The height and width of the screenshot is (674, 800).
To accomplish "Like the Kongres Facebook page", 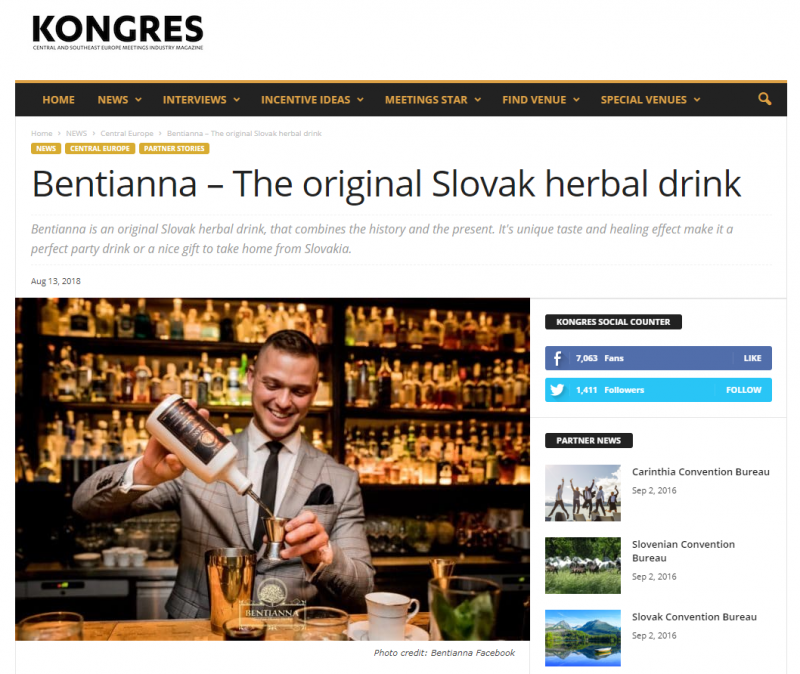I will pos(752,358).
